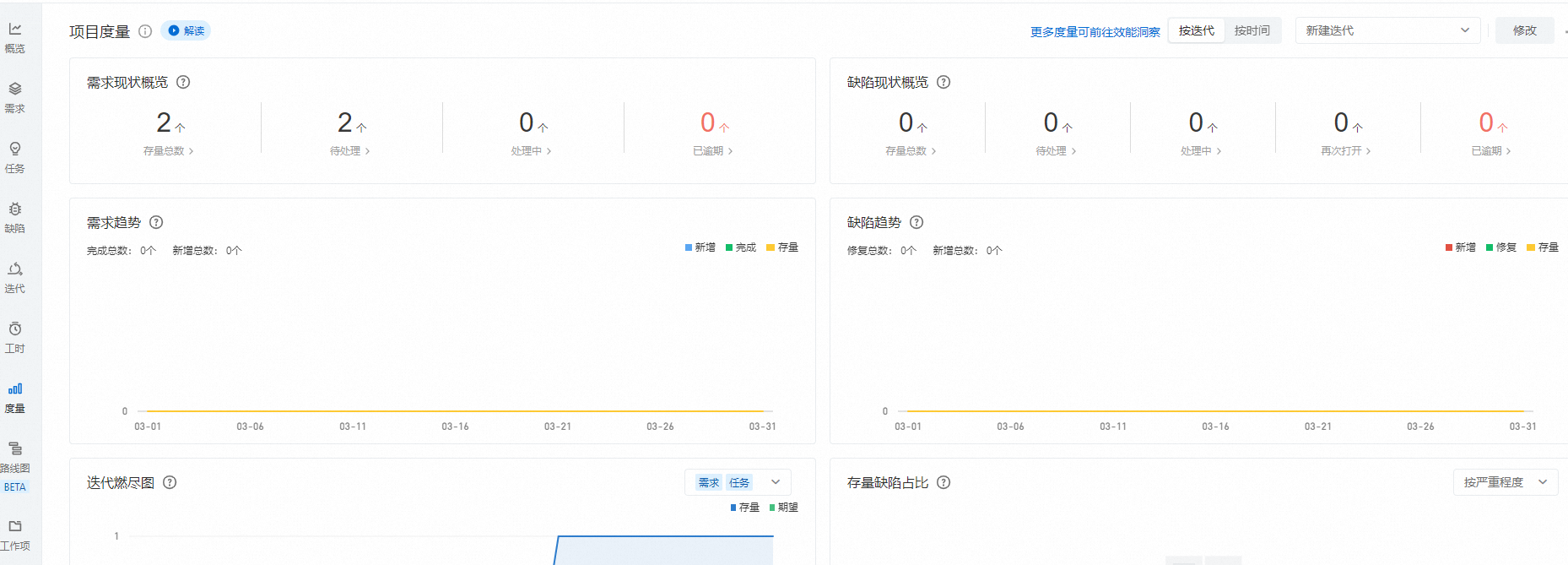
Task: Open the 概览 overview sidebar icon
Action: (15, 29)
